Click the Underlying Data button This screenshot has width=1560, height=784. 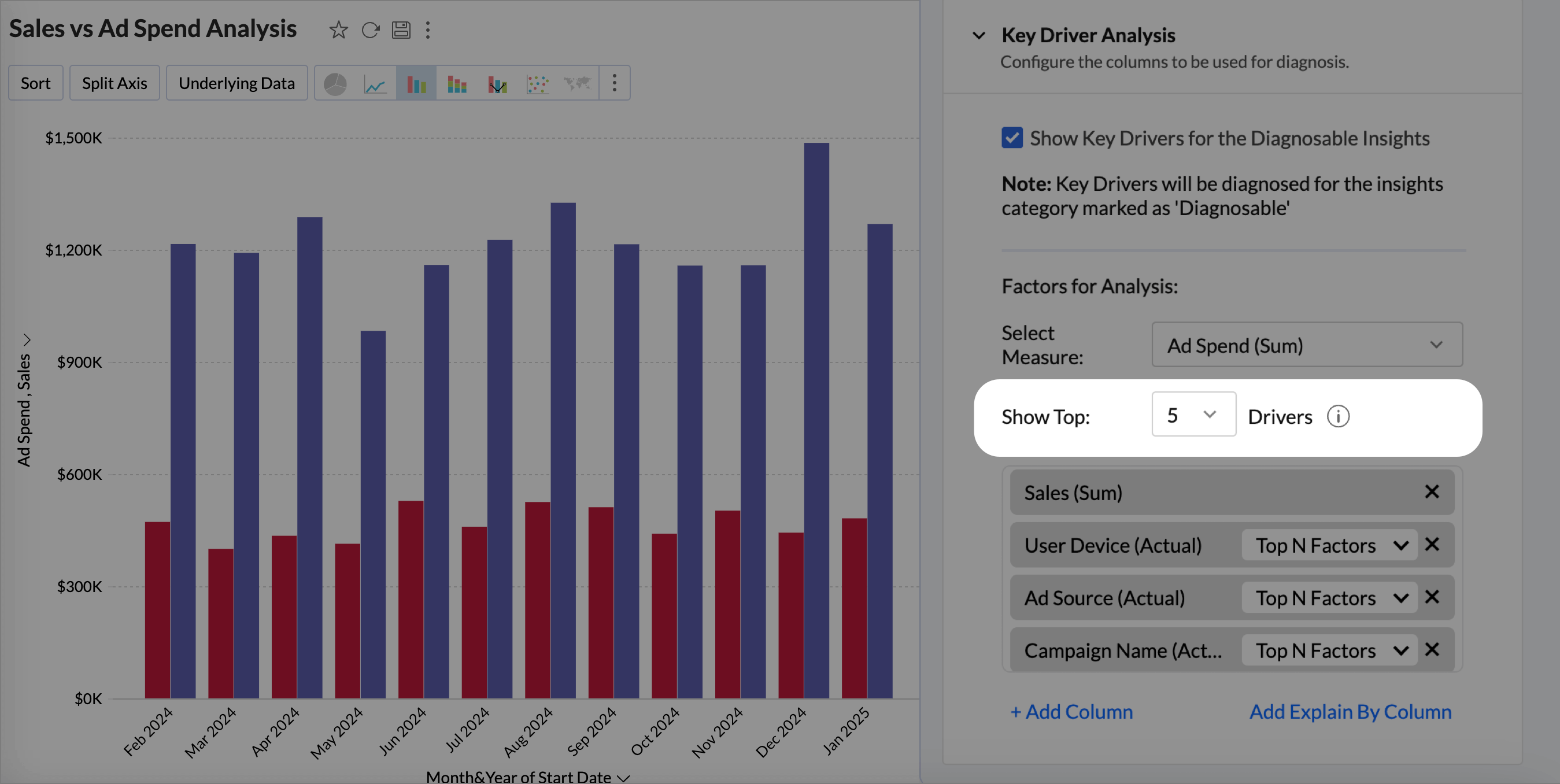pos(236,84)
